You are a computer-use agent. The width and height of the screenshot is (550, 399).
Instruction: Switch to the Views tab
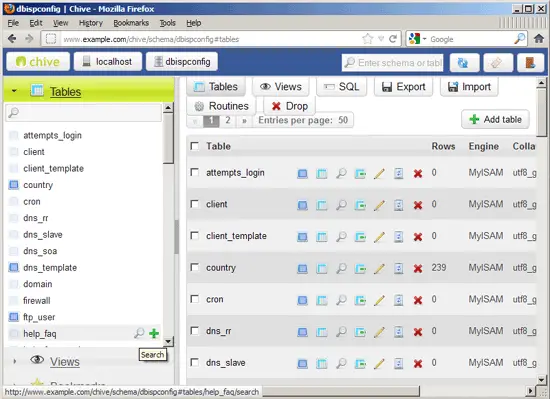(281, 87)
